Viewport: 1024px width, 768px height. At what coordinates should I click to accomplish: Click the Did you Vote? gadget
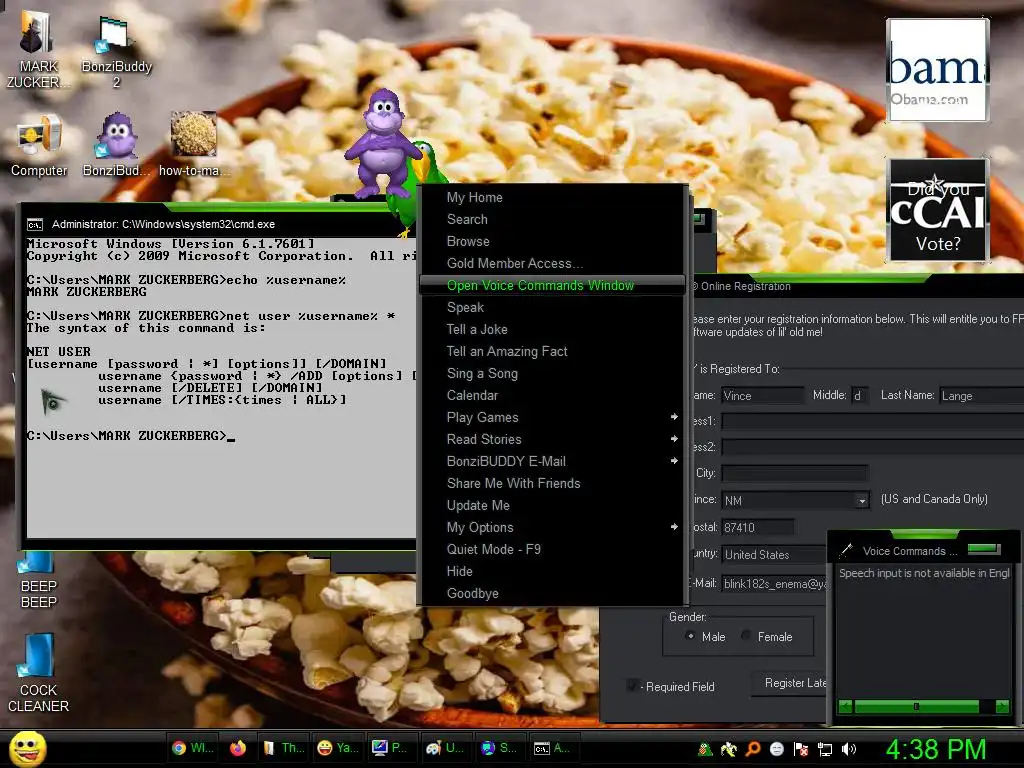(x=937, y=210)
